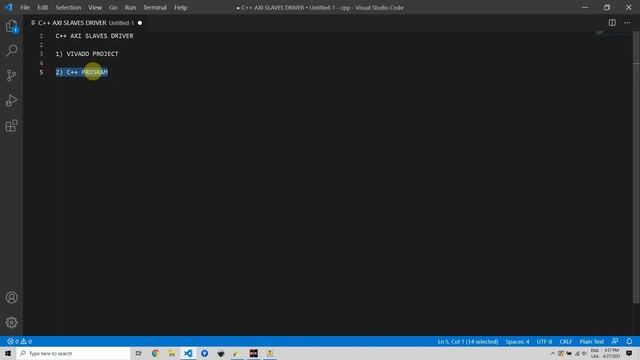Open the Run menu
This screenshot has height=360, width=640.
coord(130,7)
